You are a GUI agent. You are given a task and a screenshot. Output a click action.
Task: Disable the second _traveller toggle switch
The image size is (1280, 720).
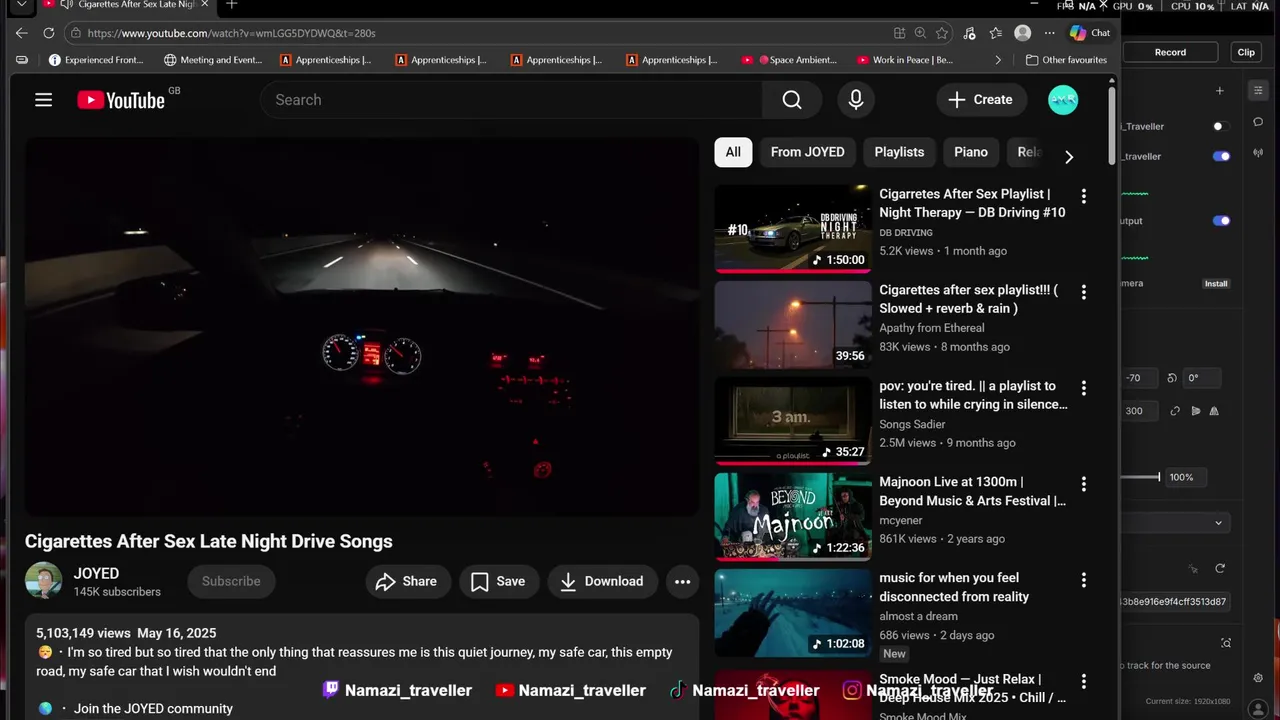tap(1221, 156)
